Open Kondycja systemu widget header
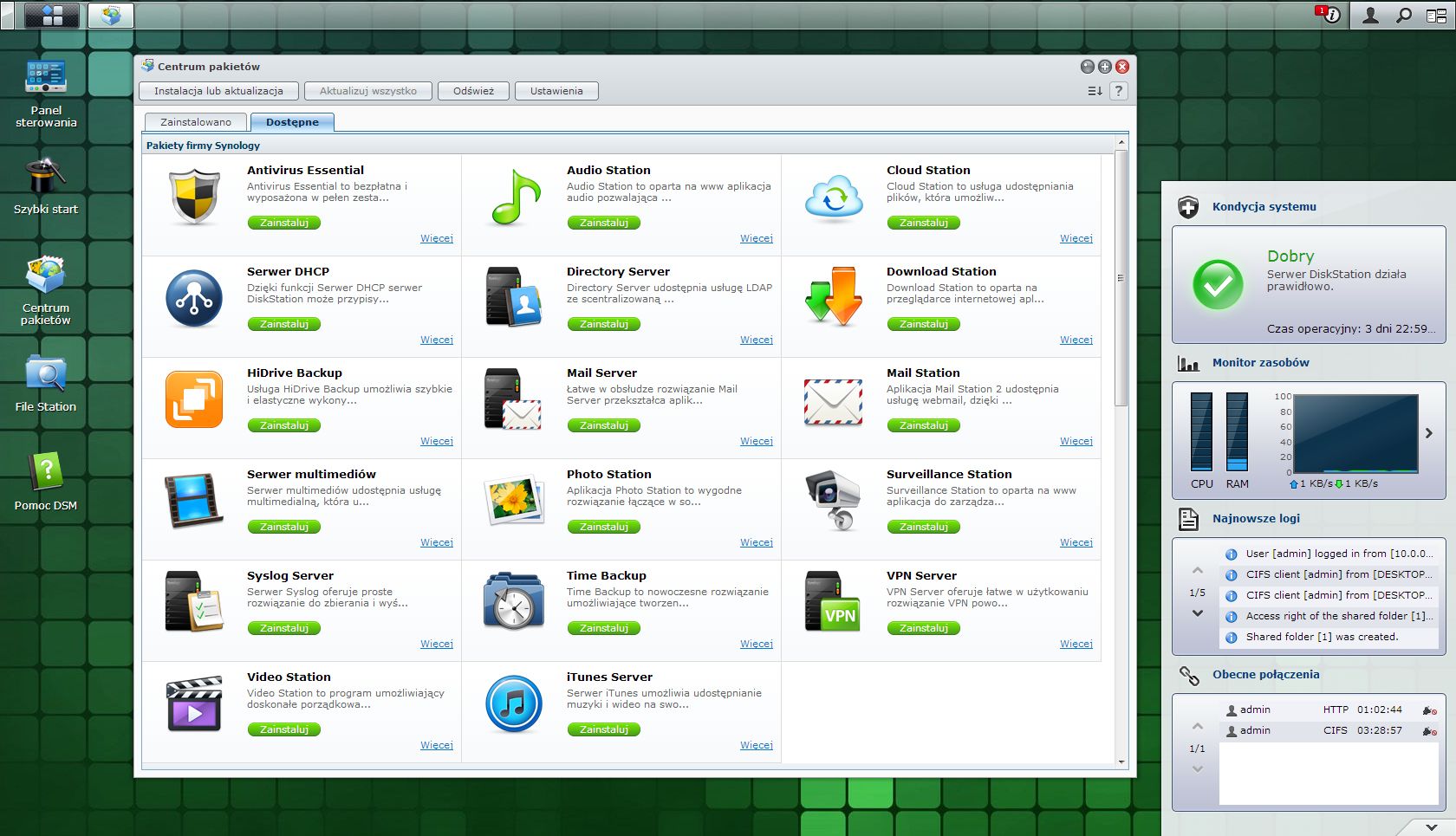The width and height of the screenshot is (1456, 836). click(x=1264, y=207)
